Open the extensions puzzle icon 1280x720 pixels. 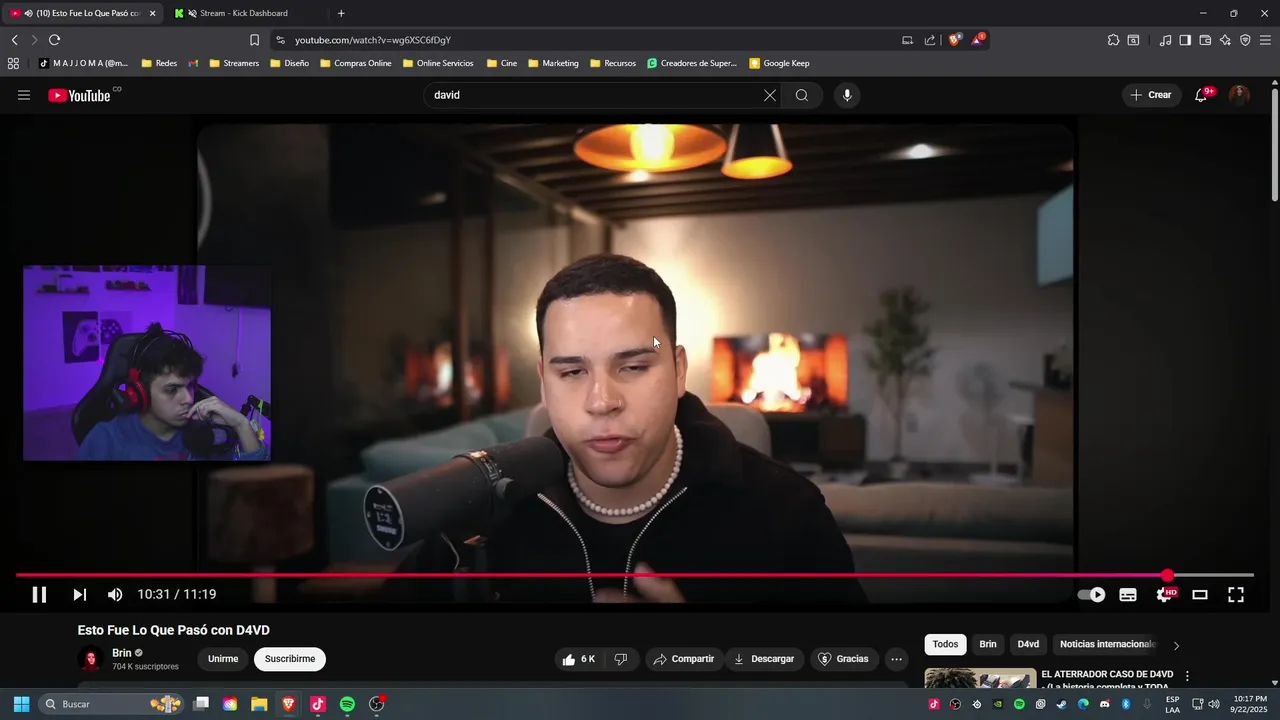click(1113, 40)
